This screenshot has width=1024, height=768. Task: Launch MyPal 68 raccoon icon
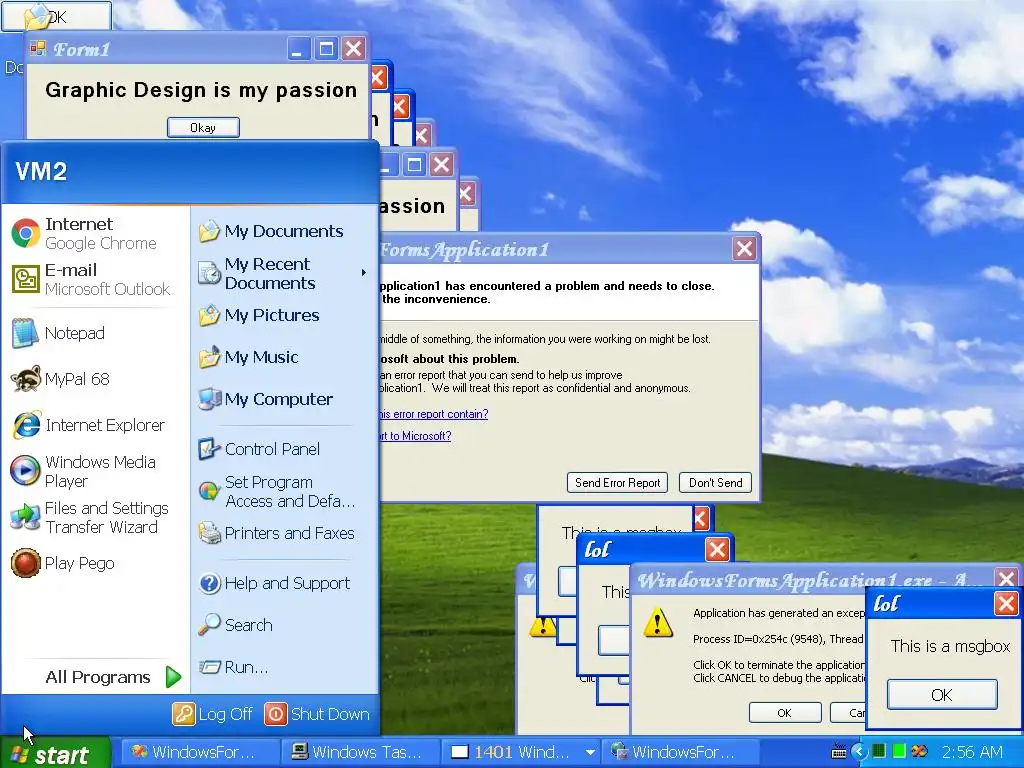(25, 379)
